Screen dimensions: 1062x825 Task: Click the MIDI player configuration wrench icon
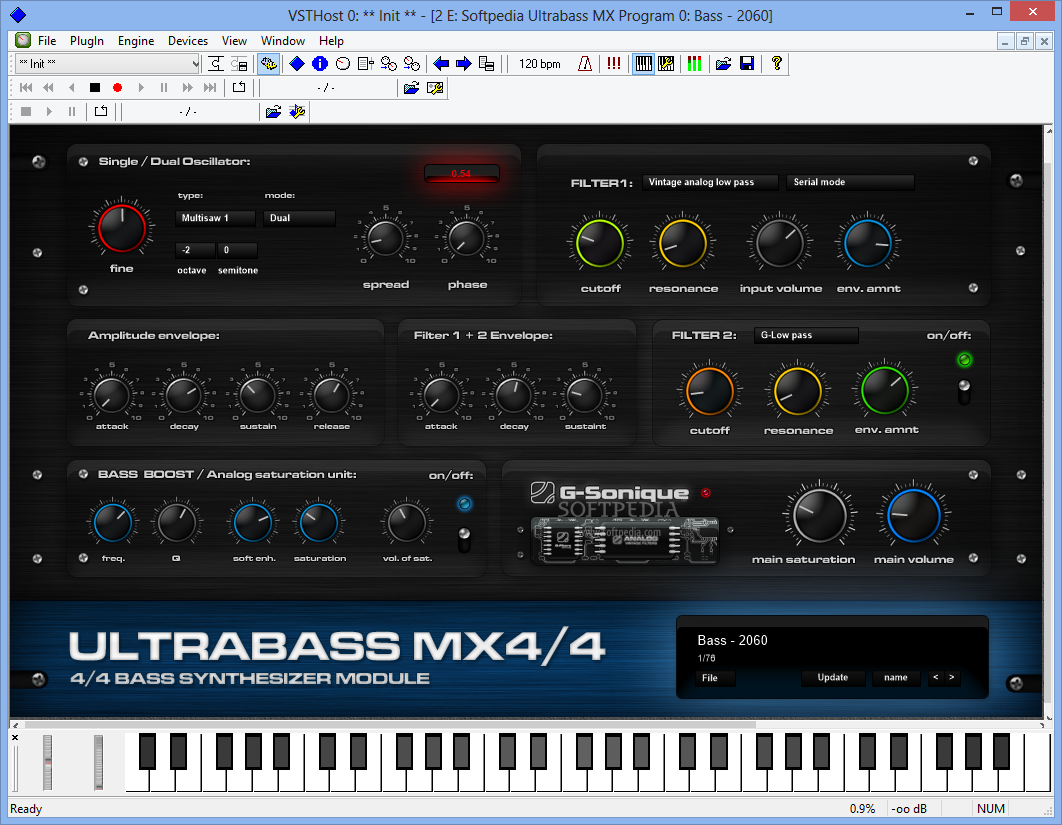435,87
